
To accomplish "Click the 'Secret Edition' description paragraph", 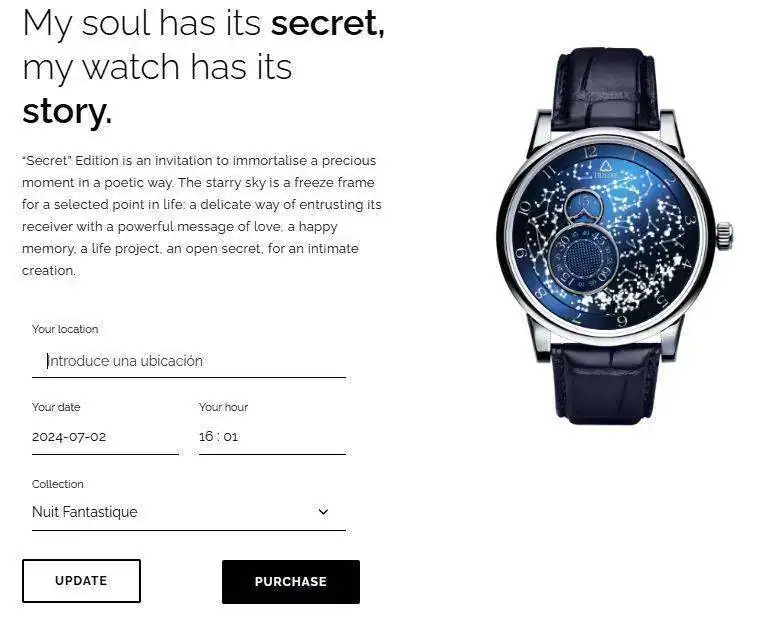I will pos(202,216).
